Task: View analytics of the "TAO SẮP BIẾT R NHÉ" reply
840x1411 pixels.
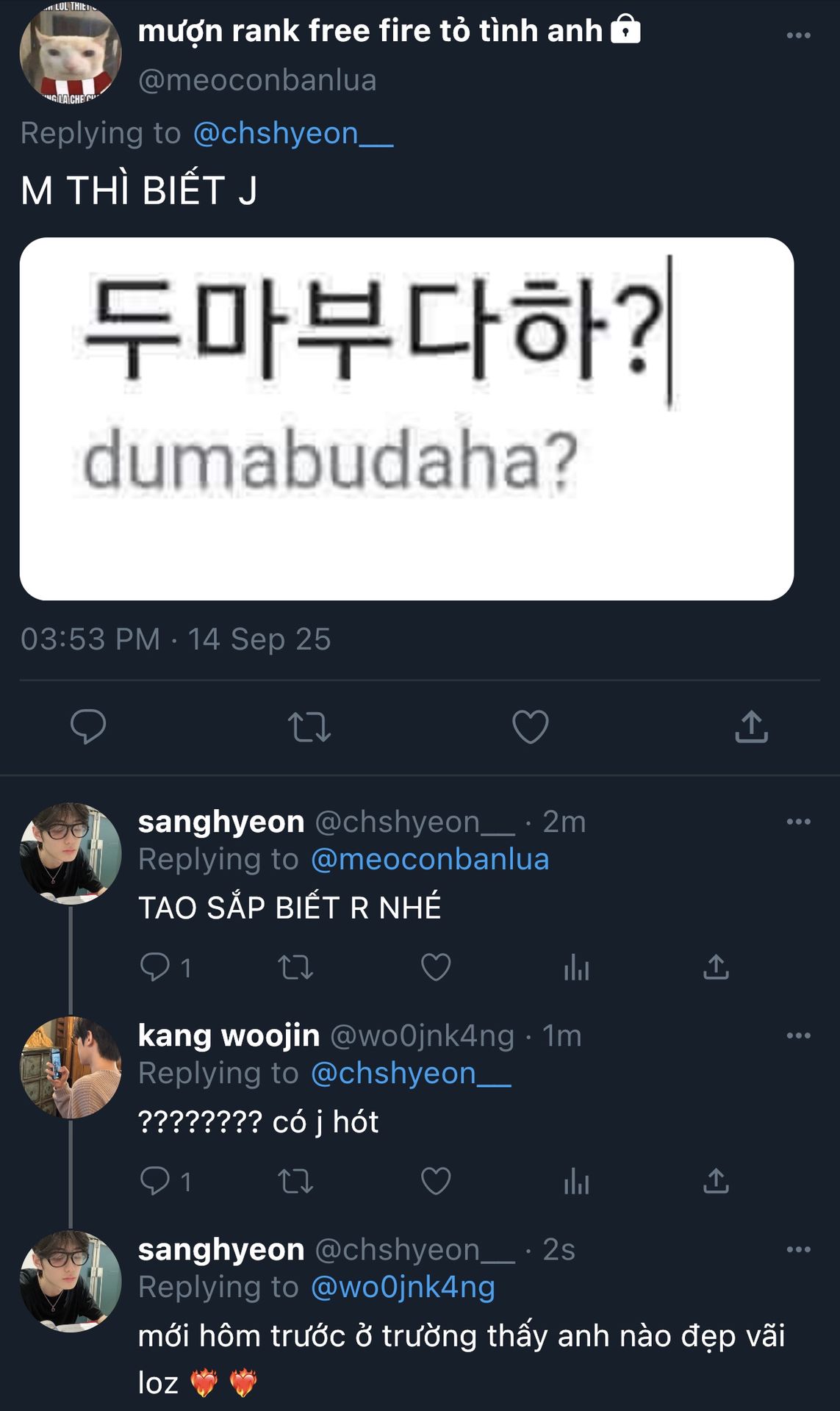Action: point(576,967)
